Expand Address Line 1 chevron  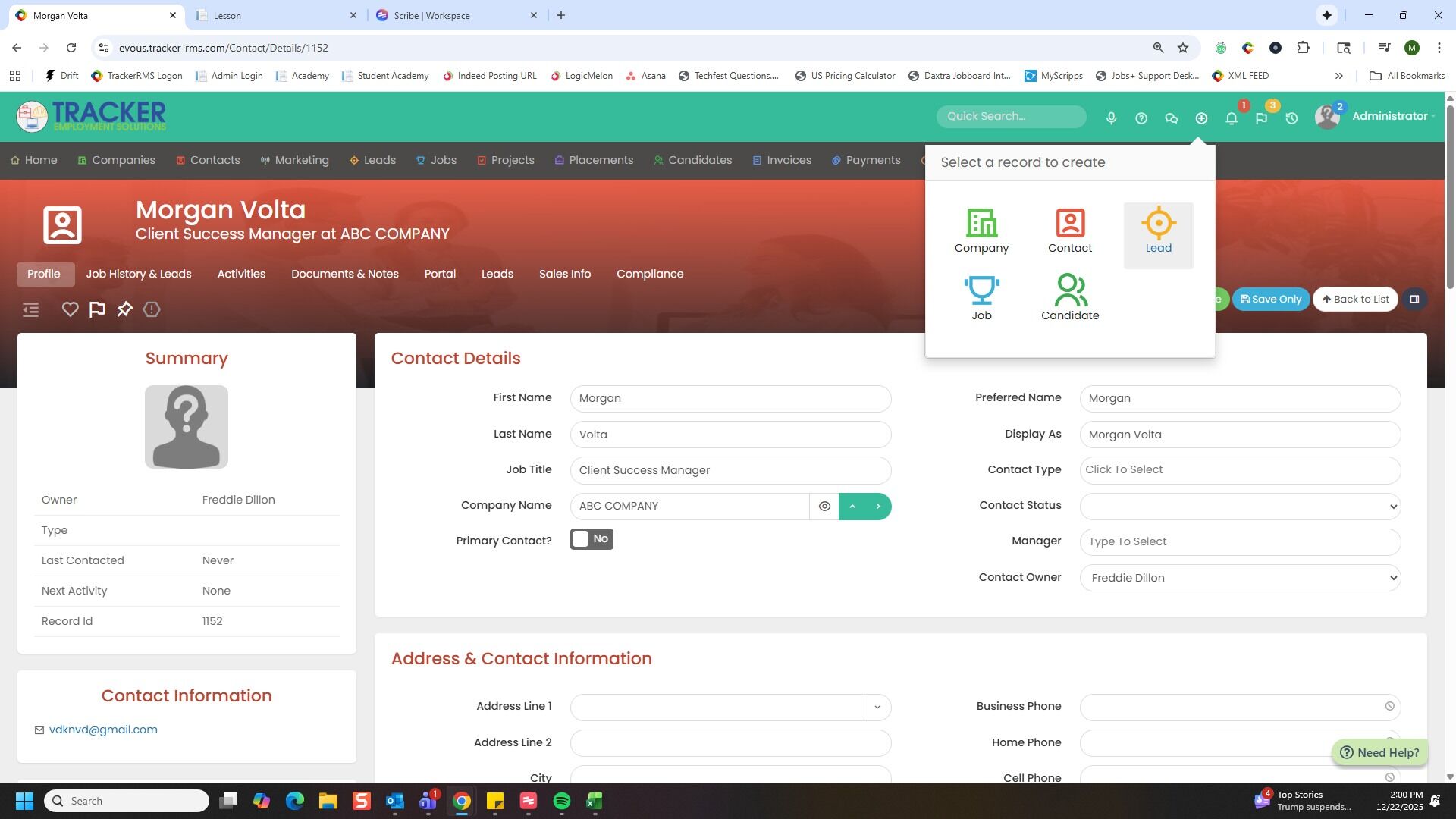pos(877,708)
